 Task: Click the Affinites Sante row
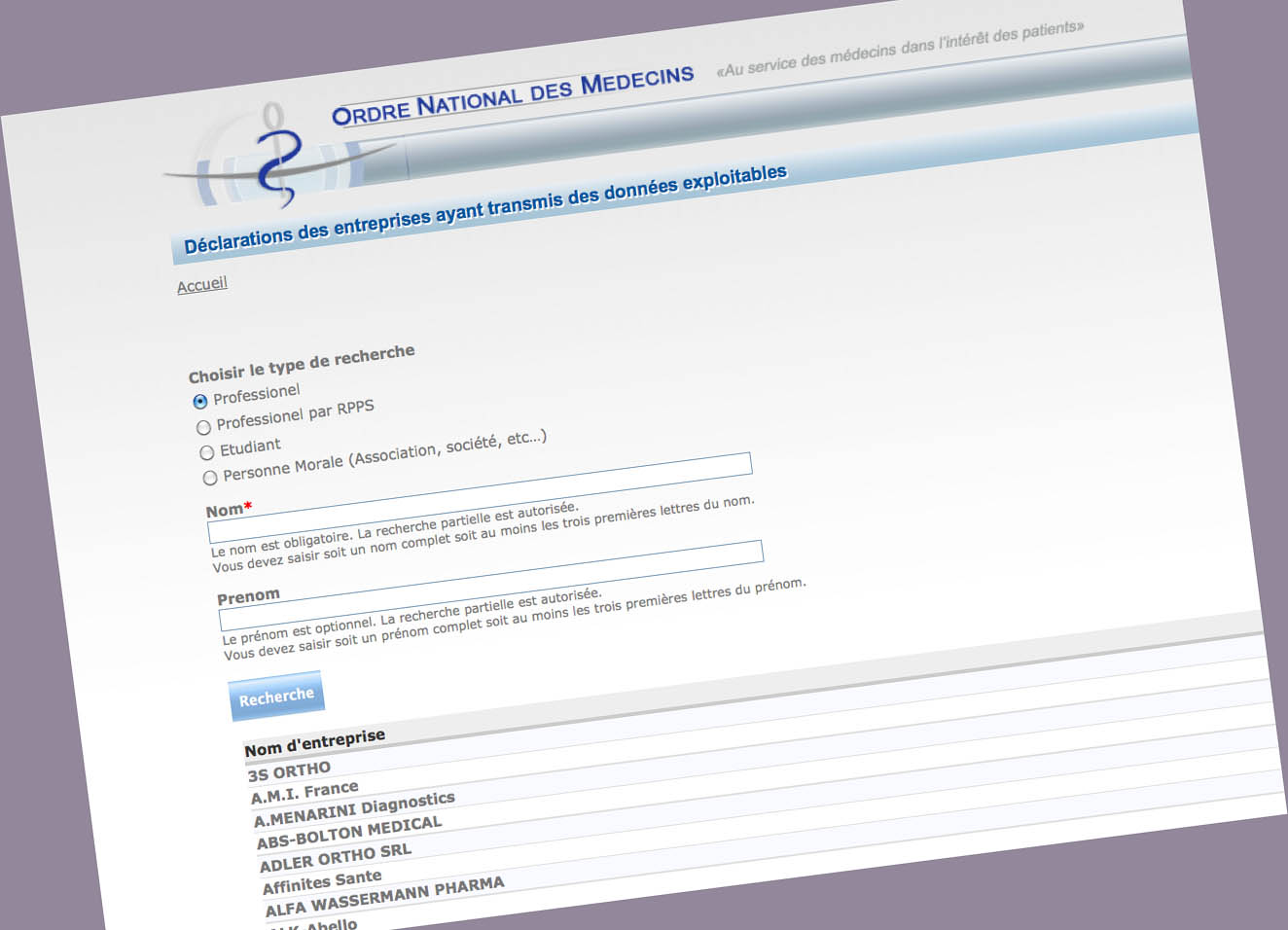point(322,881)
